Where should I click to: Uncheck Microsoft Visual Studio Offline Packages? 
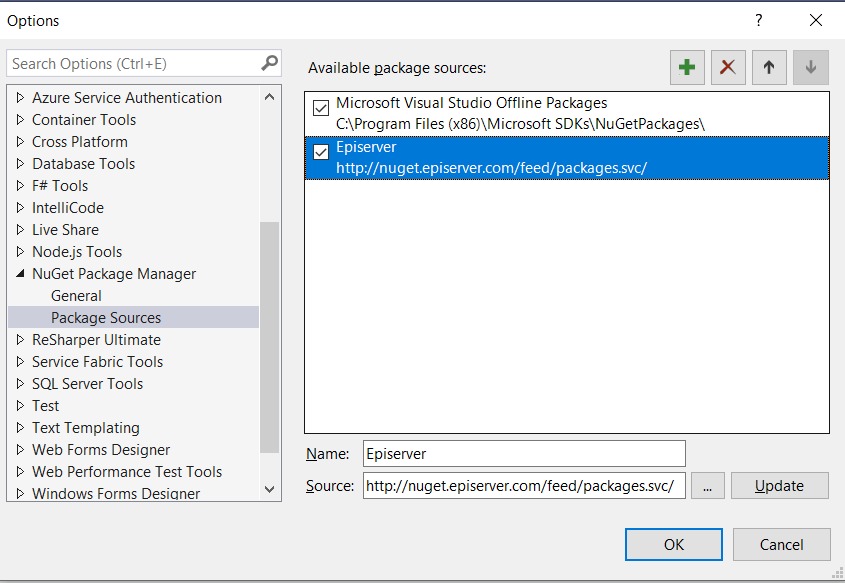pyautogui.click(x=321, y=108)
